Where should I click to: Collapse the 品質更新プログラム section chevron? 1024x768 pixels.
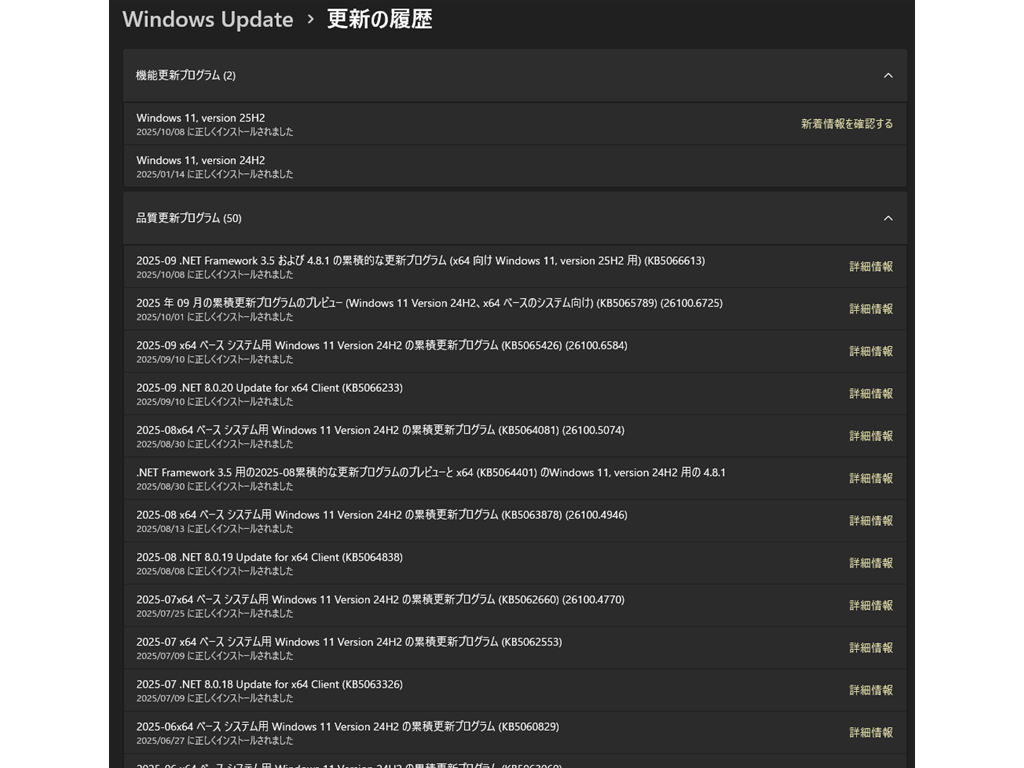point(887,218)
